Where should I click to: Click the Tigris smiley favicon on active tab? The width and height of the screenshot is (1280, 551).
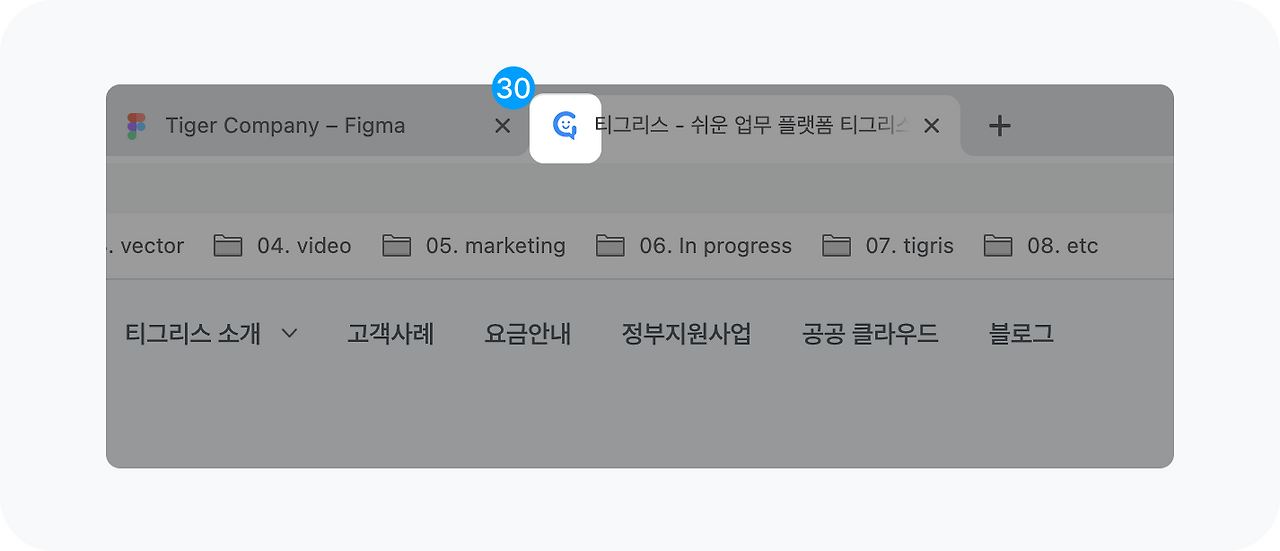pos(565,126)
